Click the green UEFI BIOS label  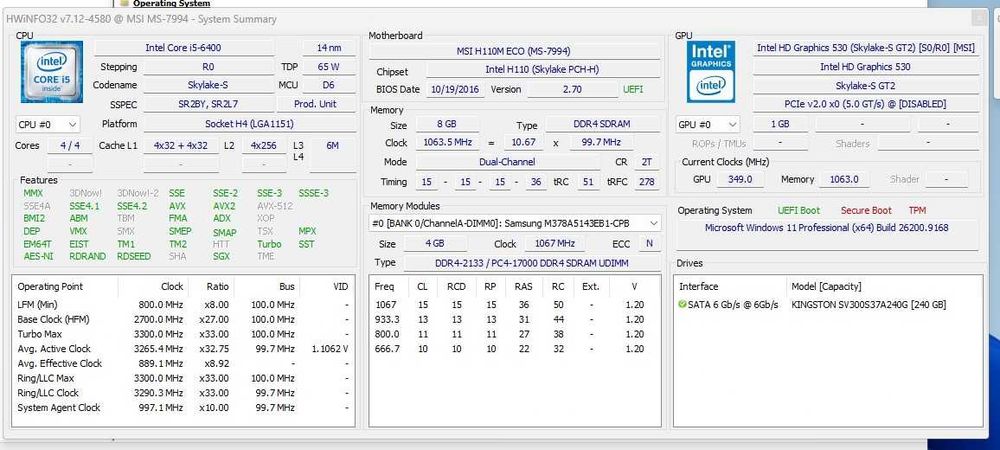click(x=635, y=90)
